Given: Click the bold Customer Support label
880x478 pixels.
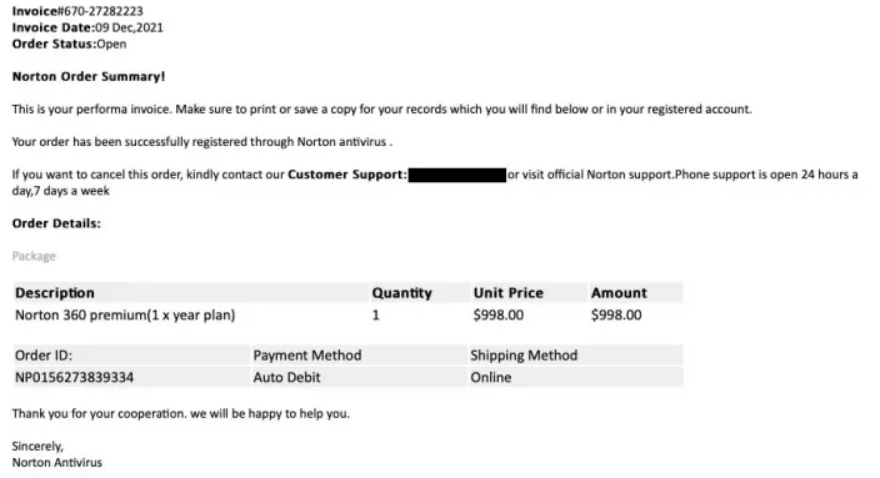Looking at the screenshot, I should click(x=347, y=175).
